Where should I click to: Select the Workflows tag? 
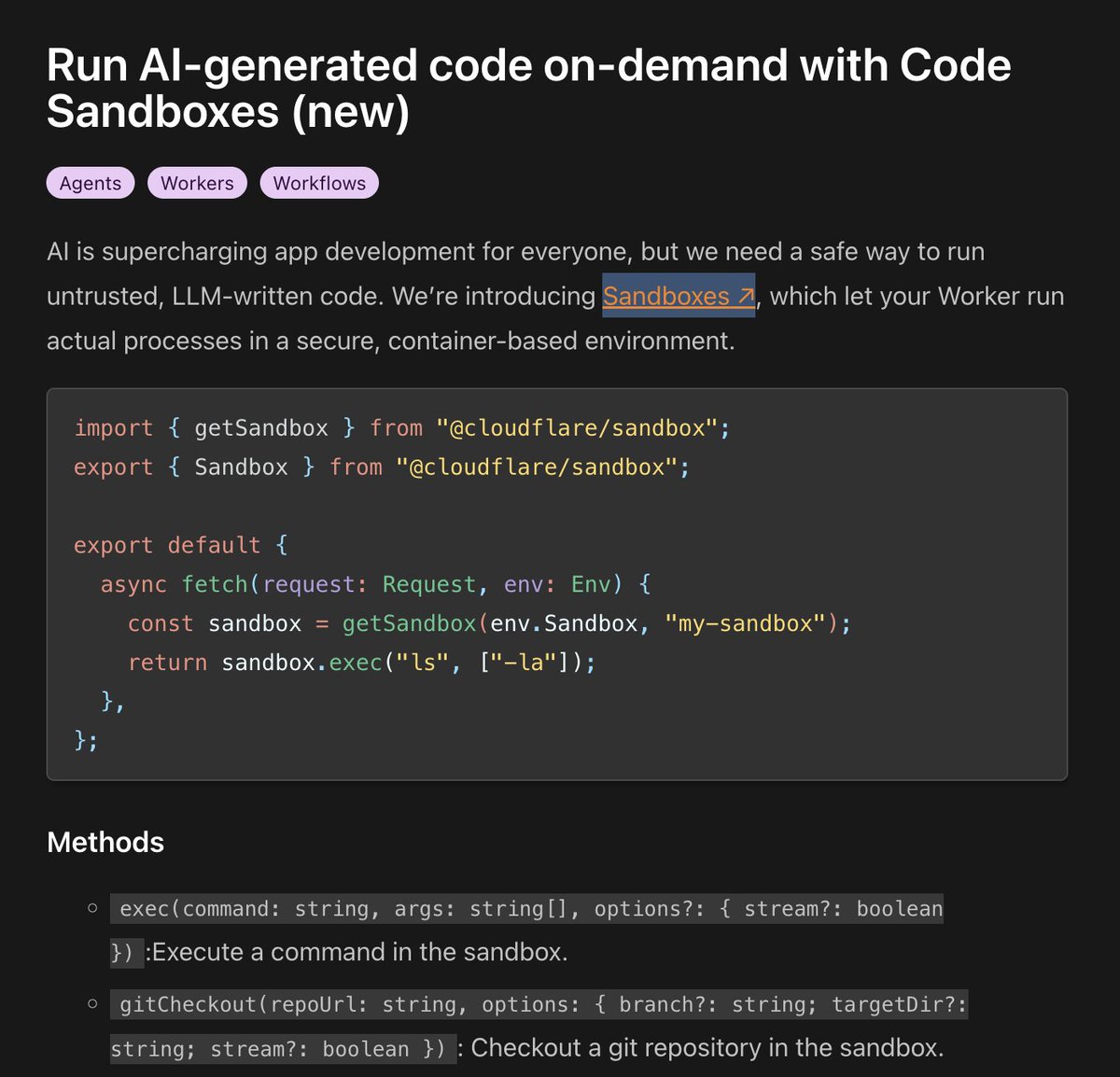(x=319, y=183)
